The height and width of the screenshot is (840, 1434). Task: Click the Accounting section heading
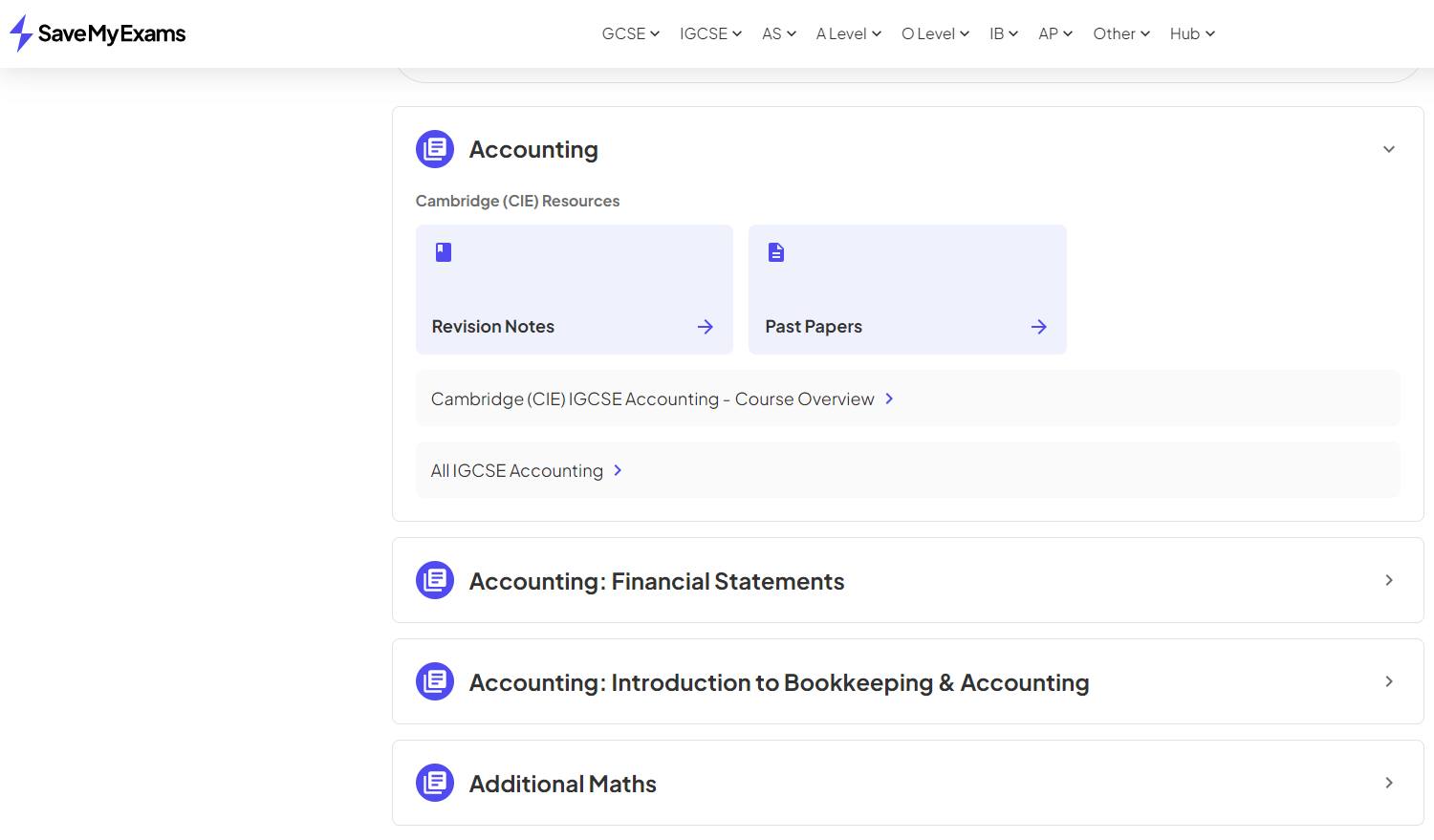(x=533, y=149)
